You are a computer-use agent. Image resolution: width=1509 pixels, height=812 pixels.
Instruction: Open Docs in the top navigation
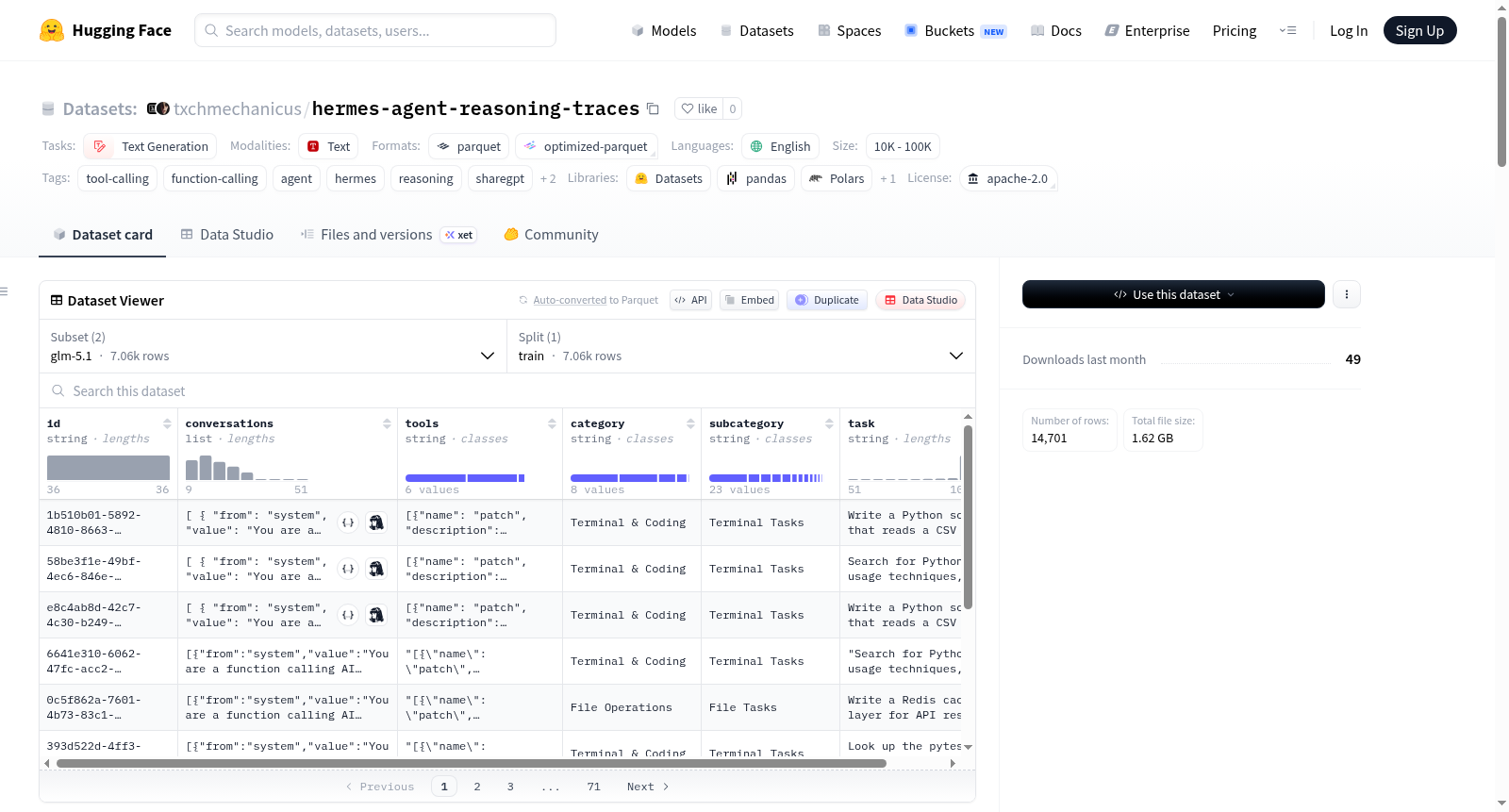point(1056,30)
